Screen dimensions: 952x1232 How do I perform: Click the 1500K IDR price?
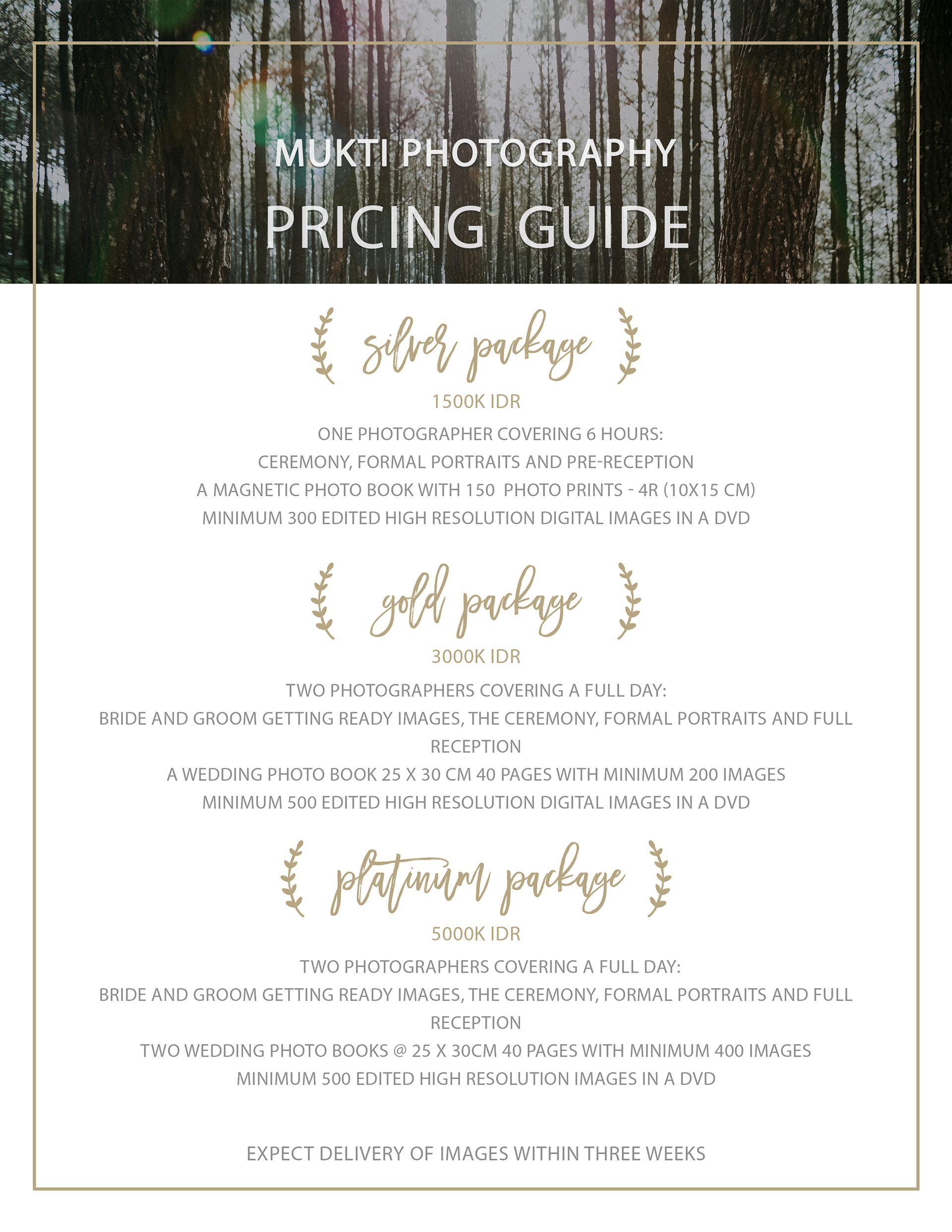[476, 402]
